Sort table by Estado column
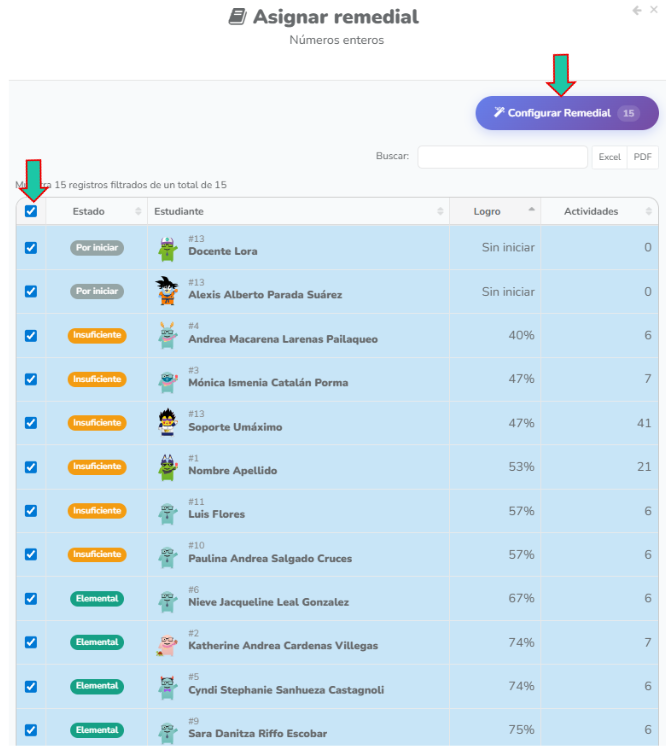The height and width of the screenshot is (749, 666). pyautogui.click(x=96, y=211)
